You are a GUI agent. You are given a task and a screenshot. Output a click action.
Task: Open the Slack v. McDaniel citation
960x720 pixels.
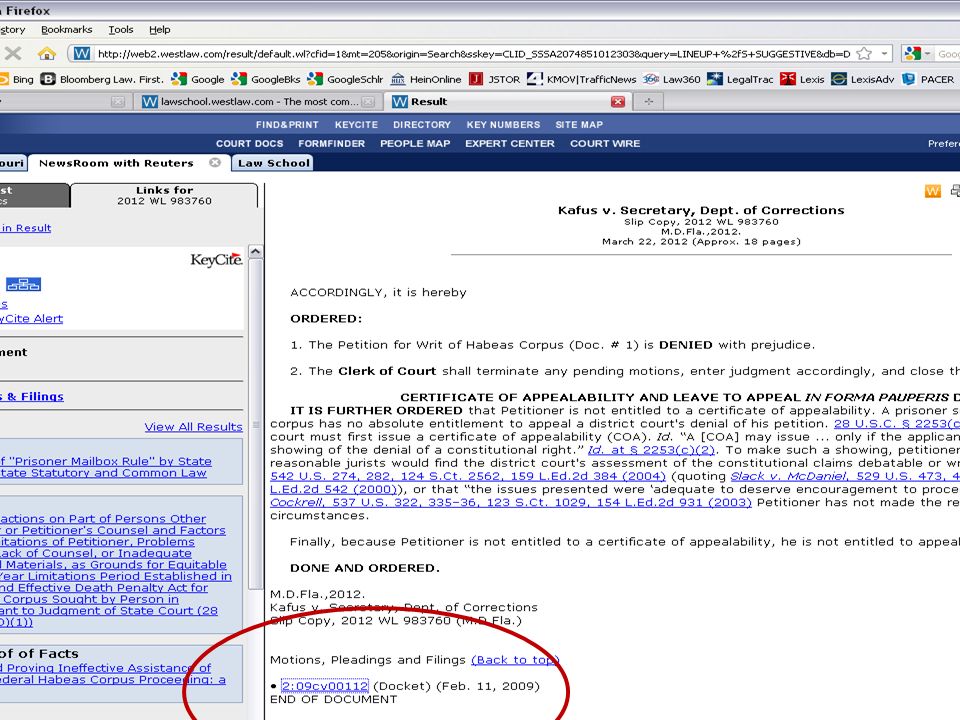(x=845, y=476)
